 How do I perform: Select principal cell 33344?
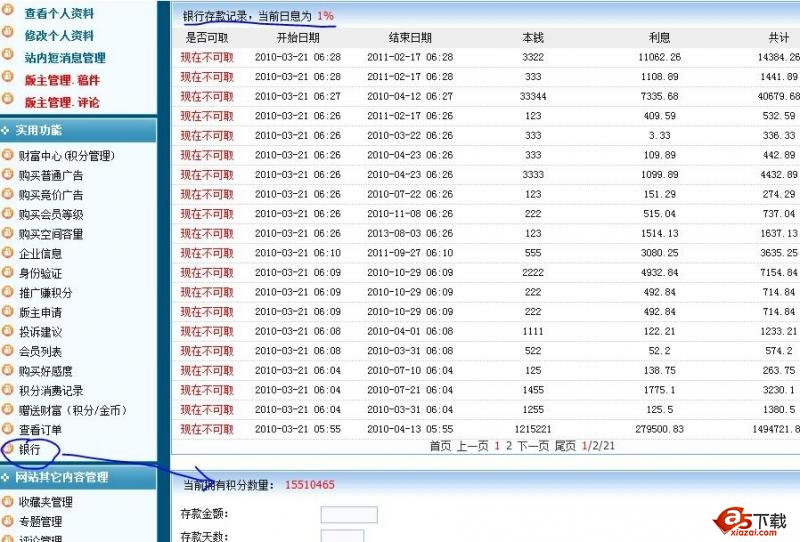[x=533, y=96]
